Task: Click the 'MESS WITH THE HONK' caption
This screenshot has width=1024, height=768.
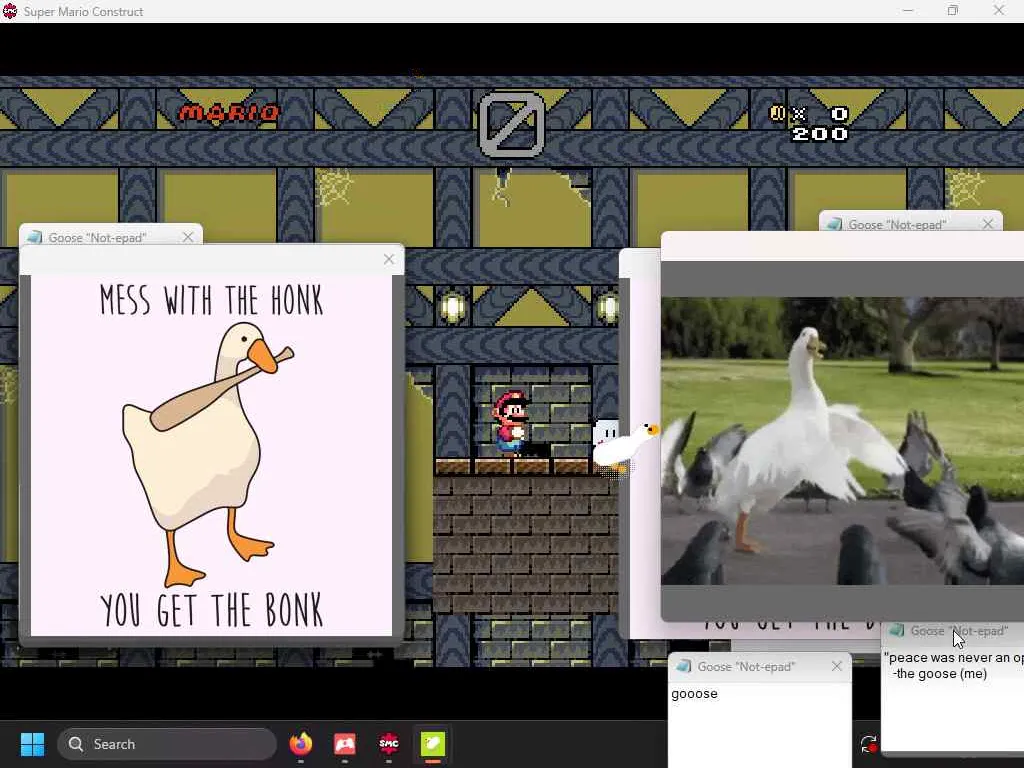Action: click(212, 300)
